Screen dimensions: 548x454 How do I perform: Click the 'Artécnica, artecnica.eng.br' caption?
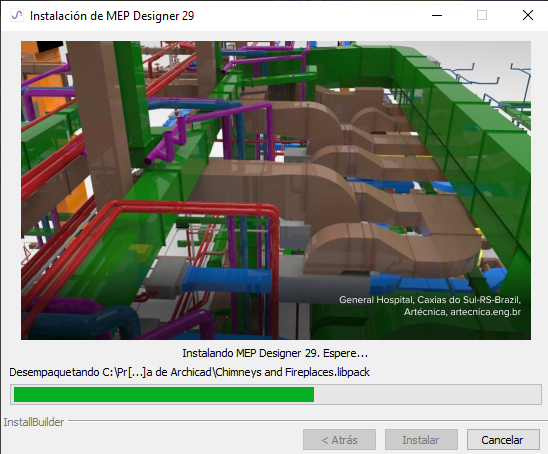(x=462, y=311)
